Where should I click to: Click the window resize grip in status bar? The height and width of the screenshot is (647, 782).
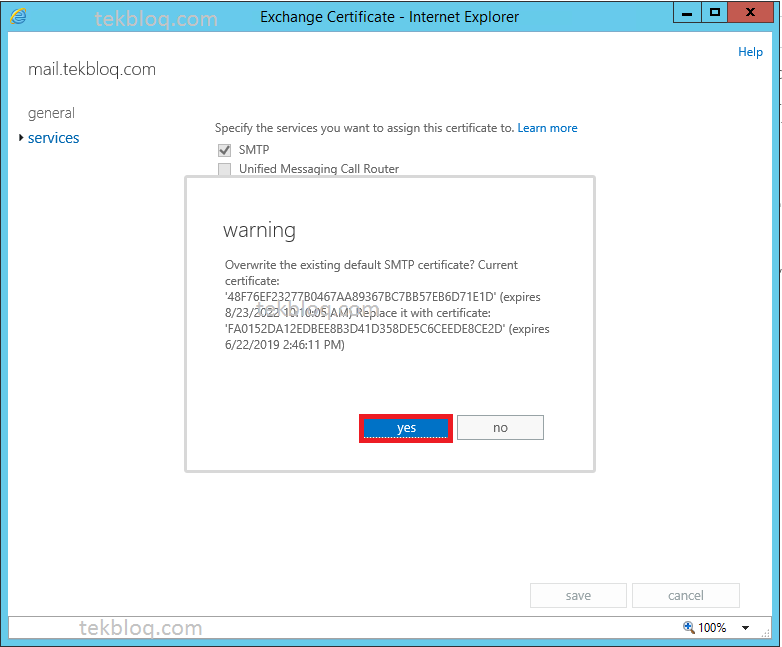coord(766,633)
